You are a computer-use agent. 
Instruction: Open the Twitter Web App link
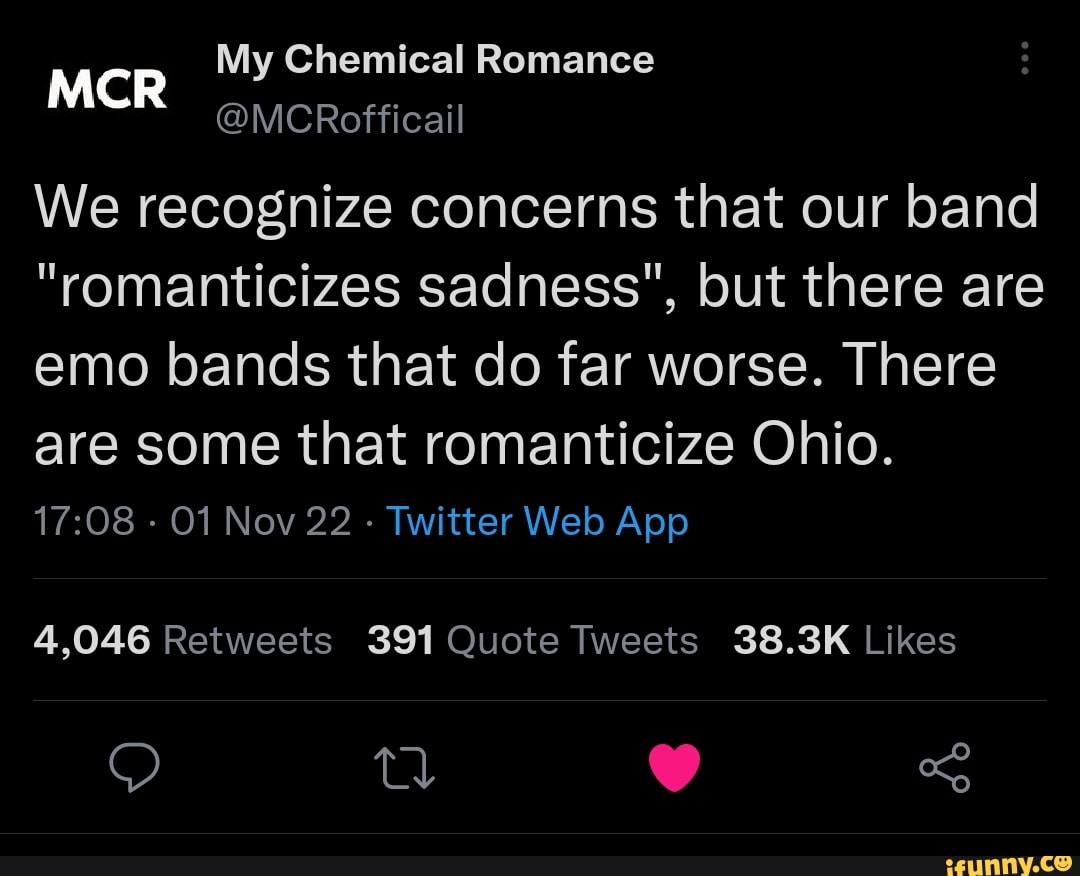tap(536, 521)
